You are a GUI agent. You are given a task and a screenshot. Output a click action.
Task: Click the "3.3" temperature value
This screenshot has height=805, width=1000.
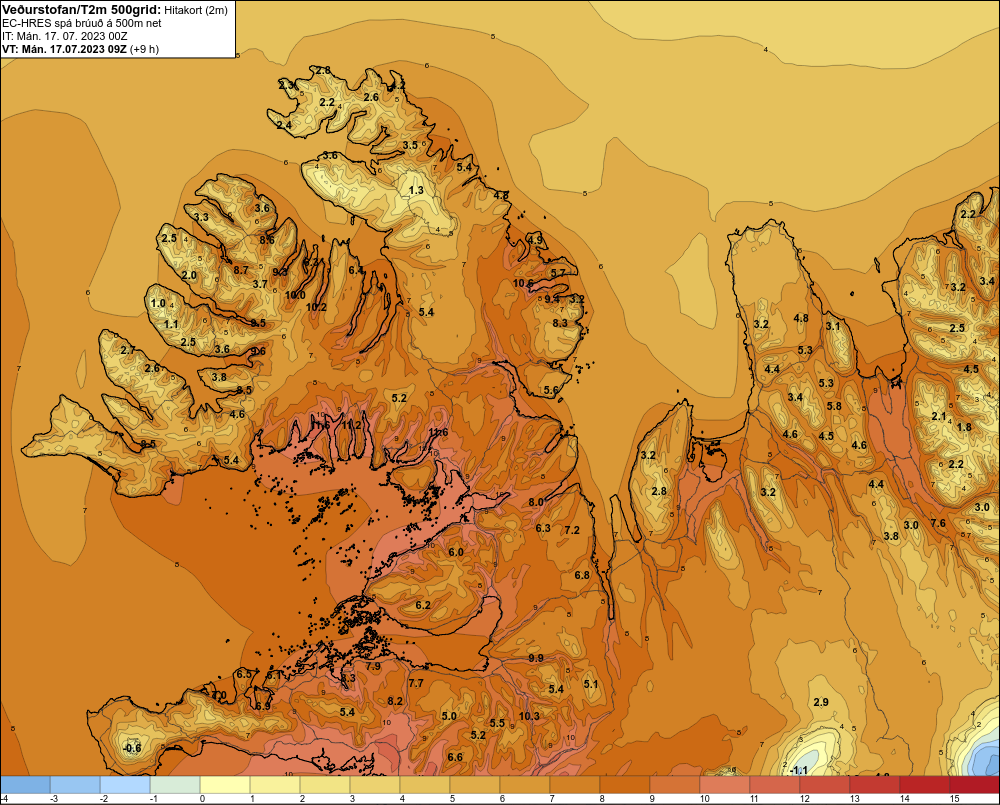click(x=201, y=217)
